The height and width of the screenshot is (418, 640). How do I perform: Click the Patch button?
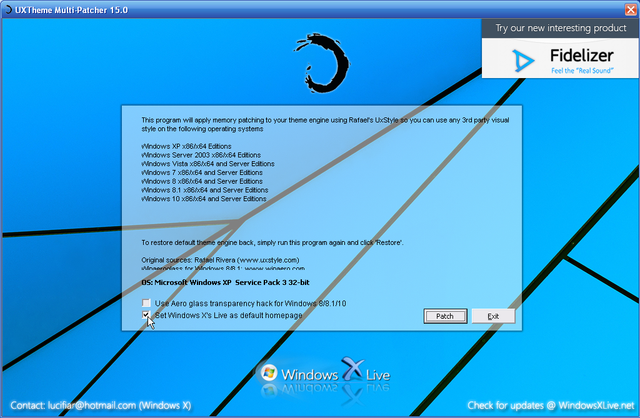pyautogui.click(x=445, y=316)
